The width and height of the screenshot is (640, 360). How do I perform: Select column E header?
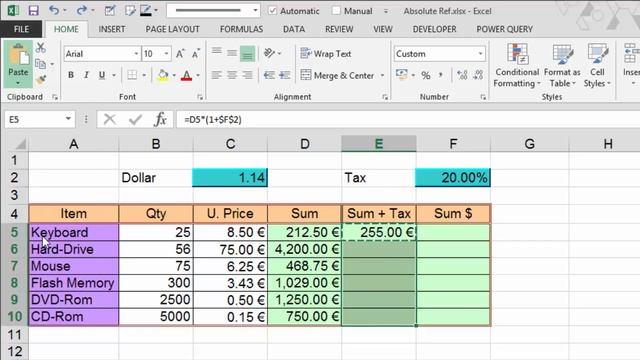click(x=379, y=144)
